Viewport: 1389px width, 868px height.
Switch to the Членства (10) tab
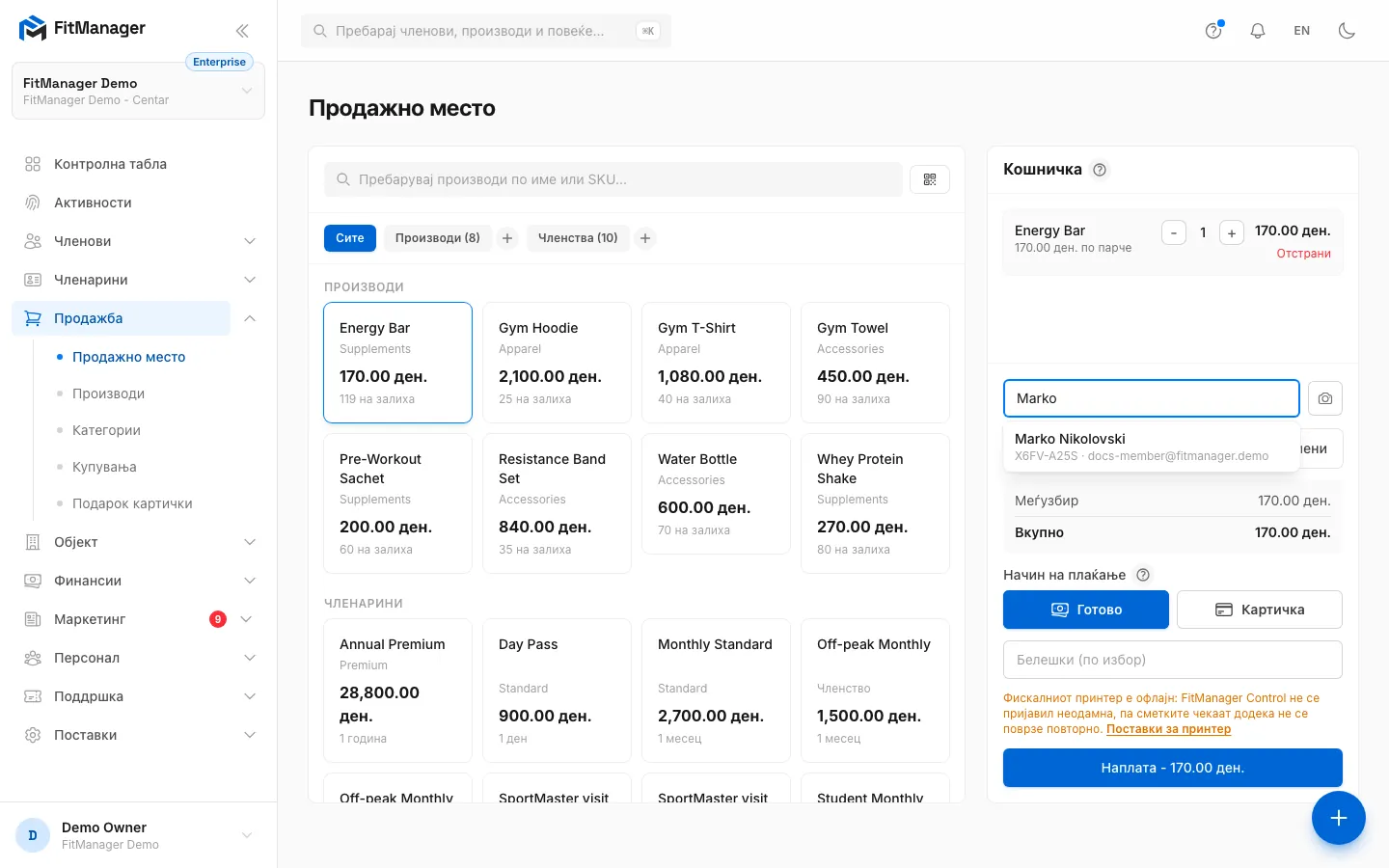[x=578, y=238]
